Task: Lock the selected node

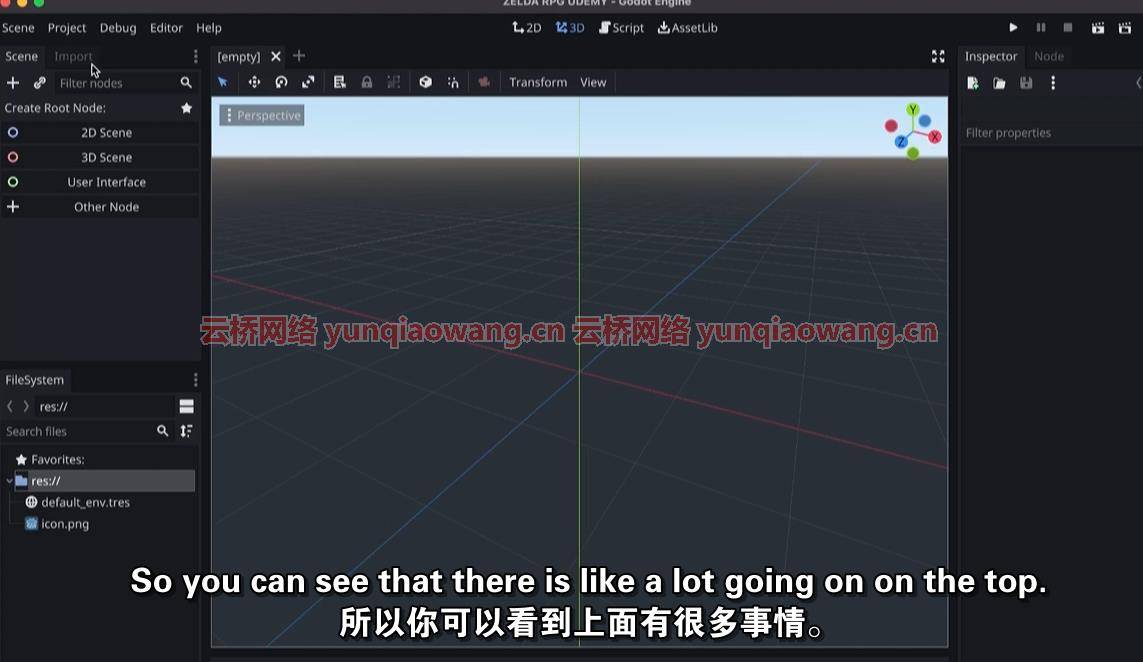Action: (367, 82)
